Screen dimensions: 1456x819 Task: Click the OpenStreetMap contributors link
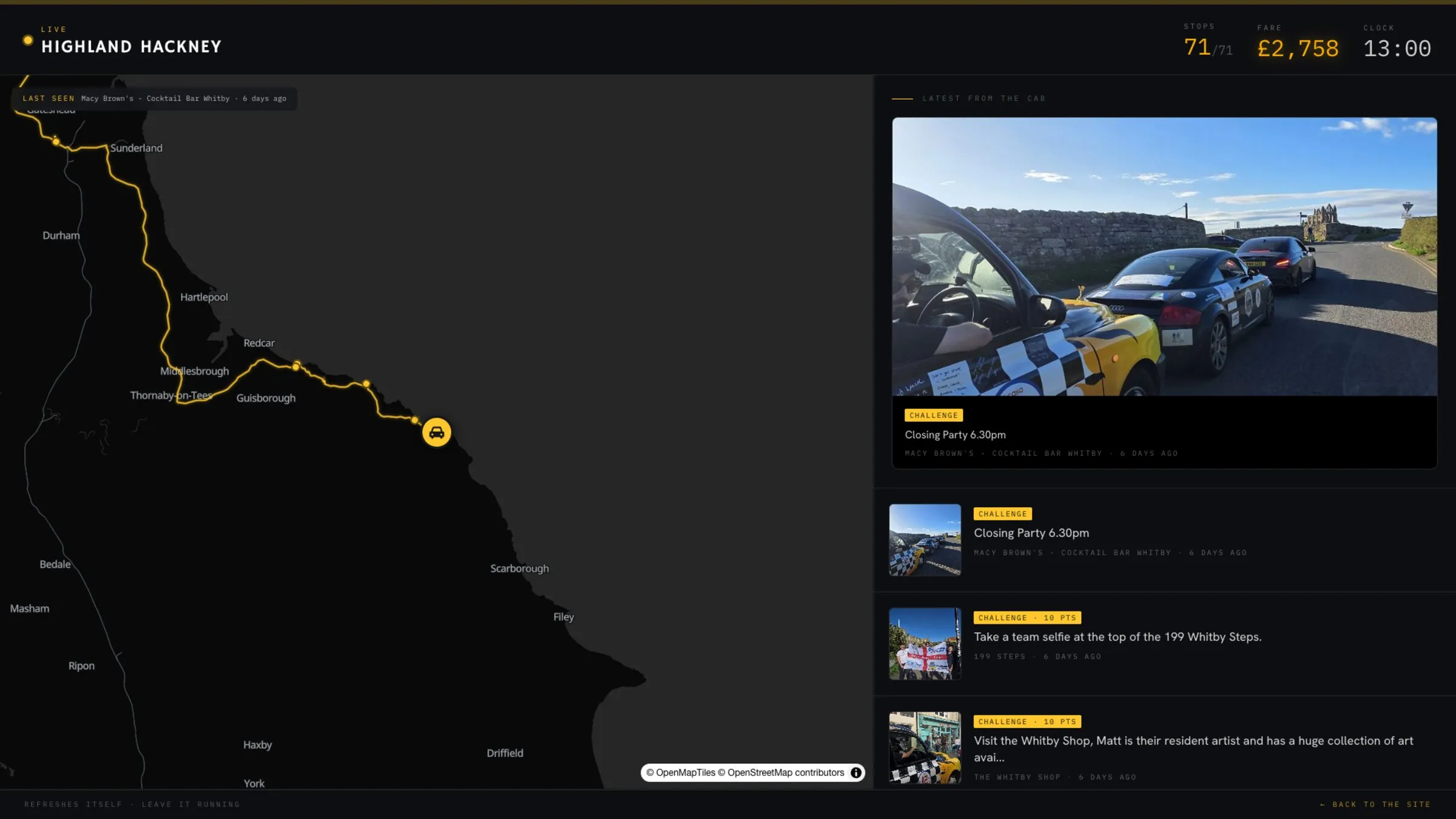(x=781, y=772)
